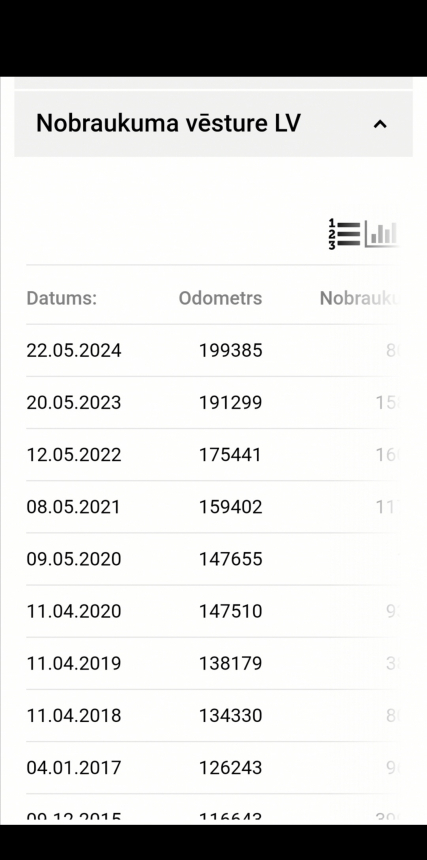Select the 09.05.2020 date entry
This screenshot has width=427, height=860.
pos(73,559)
